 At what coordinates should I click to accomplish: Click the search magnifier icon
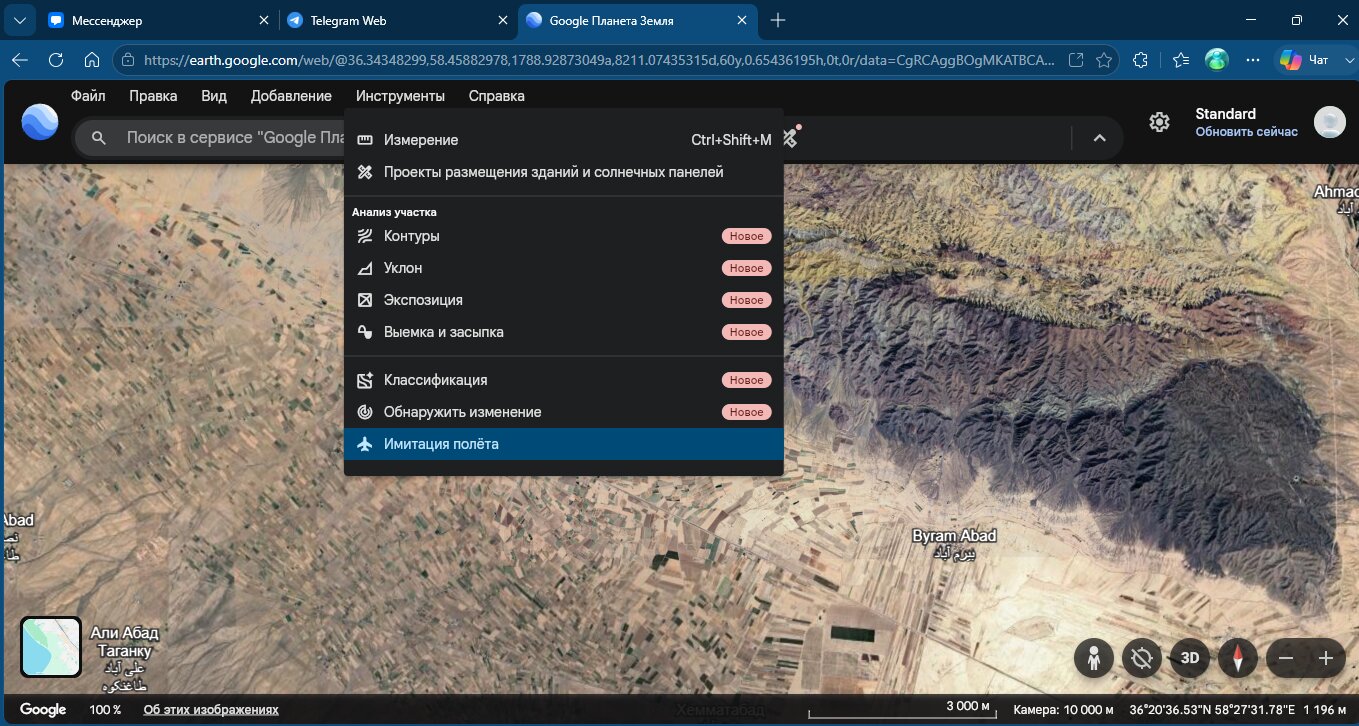[98, 138]
